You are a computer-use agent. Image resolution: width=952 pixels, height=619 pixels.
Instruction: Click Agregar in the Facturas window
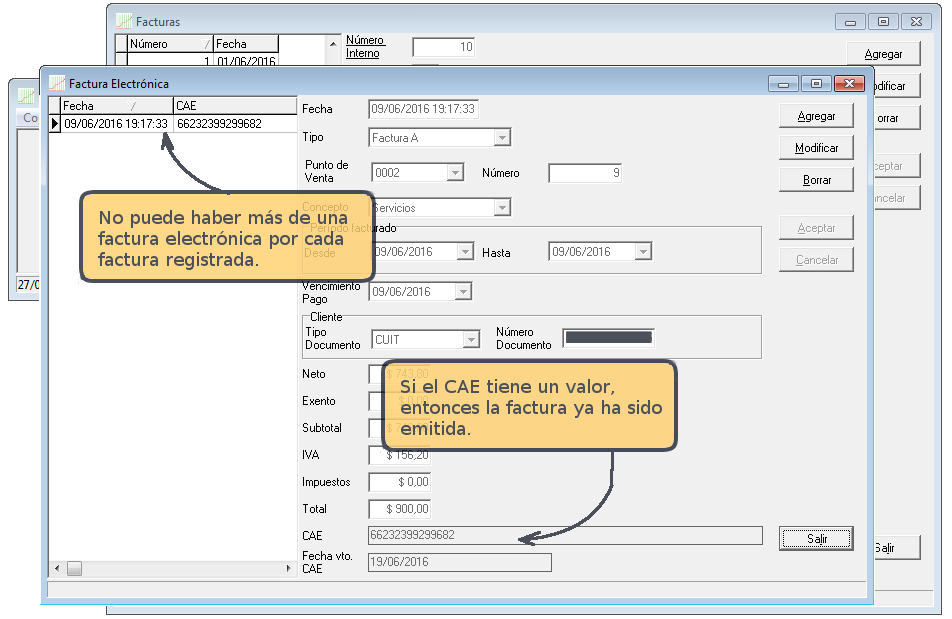coord(883,54)
